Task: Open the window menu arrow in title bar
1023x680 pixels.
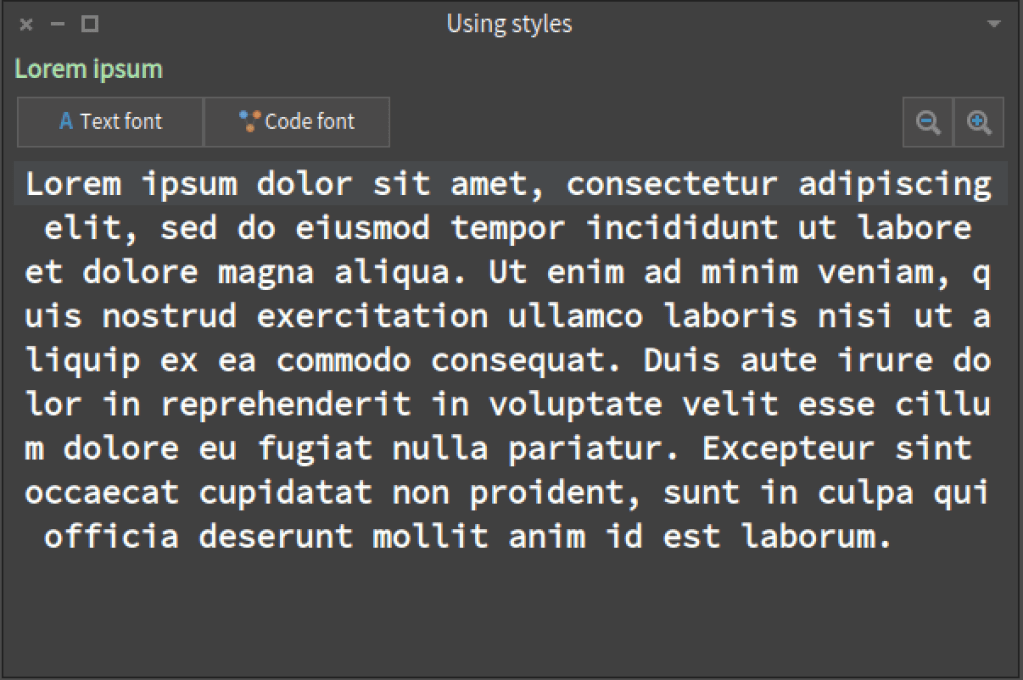Action: (993, 24)
